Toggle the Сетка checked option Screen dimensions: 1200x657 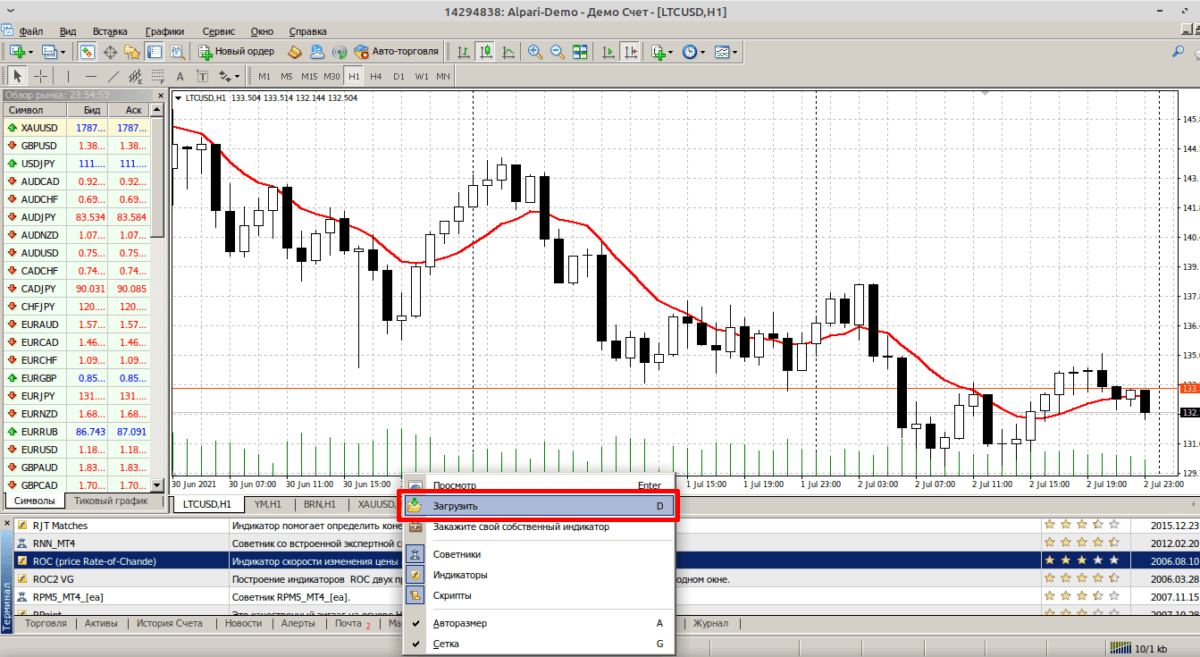pyautogui.click(x=447, y=644)
